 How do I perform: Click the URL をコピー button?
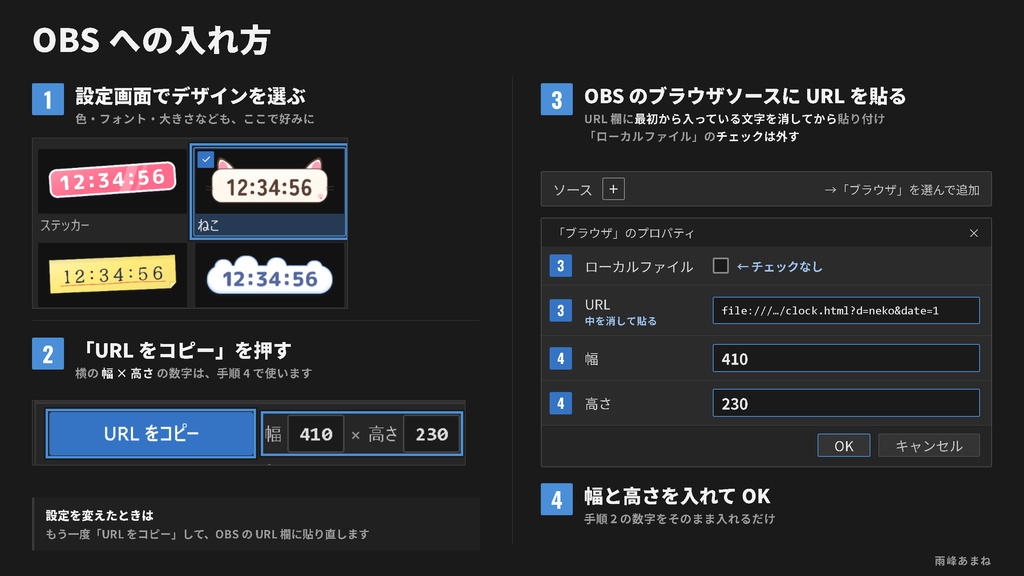(151, 434)
